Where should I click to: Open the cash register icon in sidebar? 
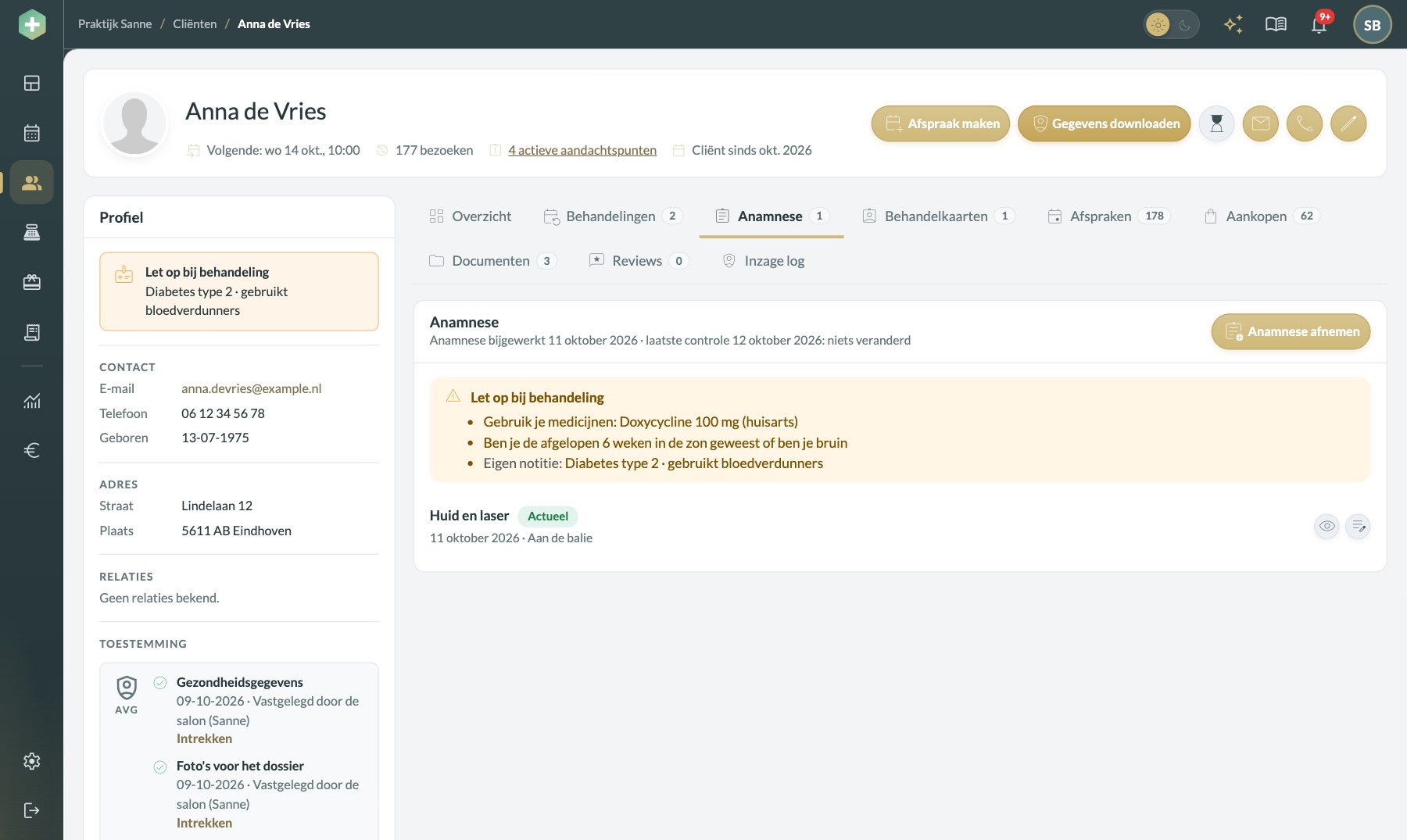32,233
